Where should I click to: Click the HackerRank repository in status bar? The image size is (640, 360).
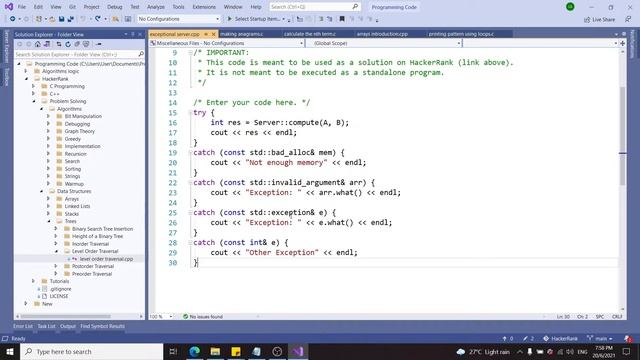coord(560,338)
